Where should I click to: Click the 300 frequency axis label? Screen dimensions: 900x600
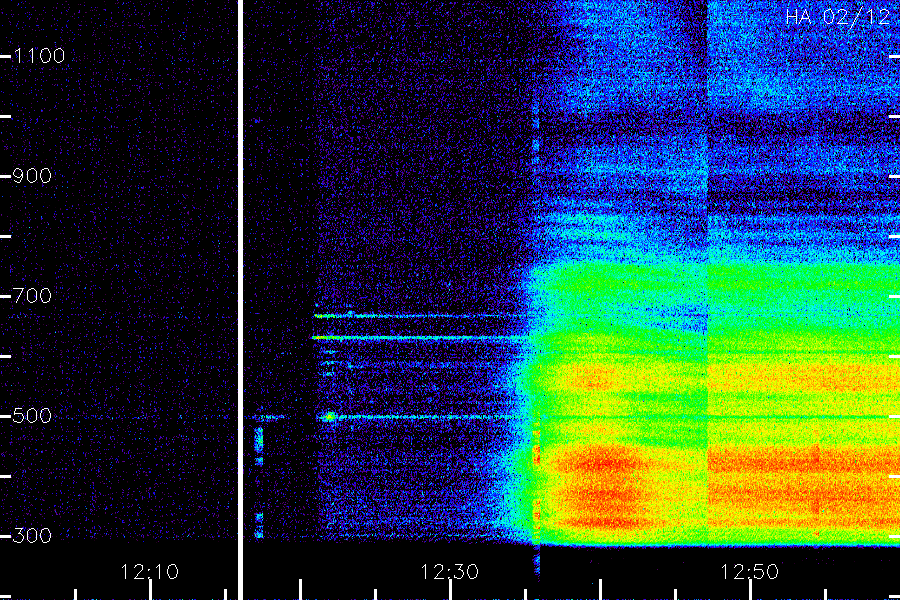[x=32, y=536]
